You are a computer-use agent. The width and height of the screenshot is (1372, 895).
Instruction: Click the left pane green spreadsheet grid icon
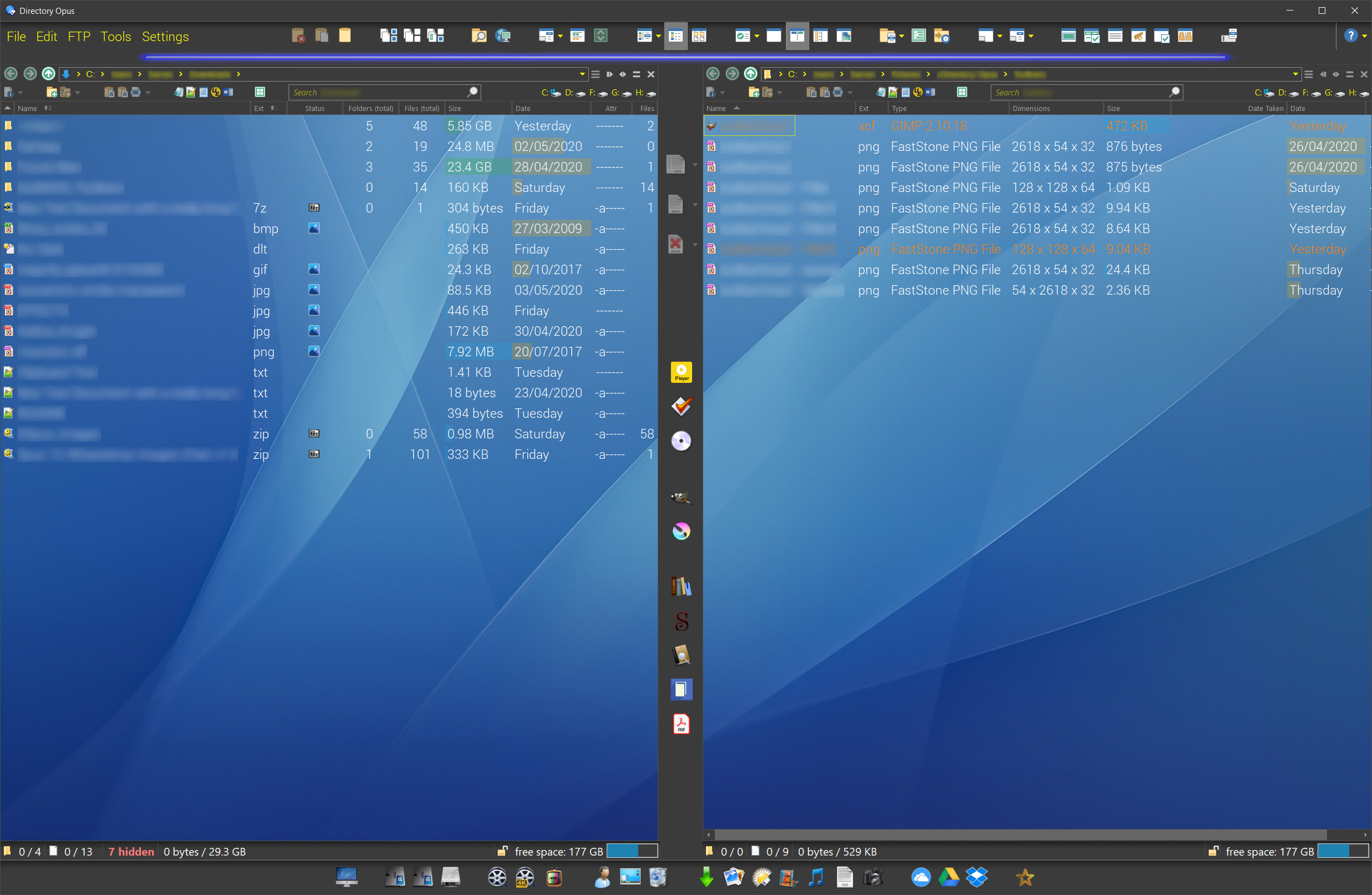(x=260, y=92)
